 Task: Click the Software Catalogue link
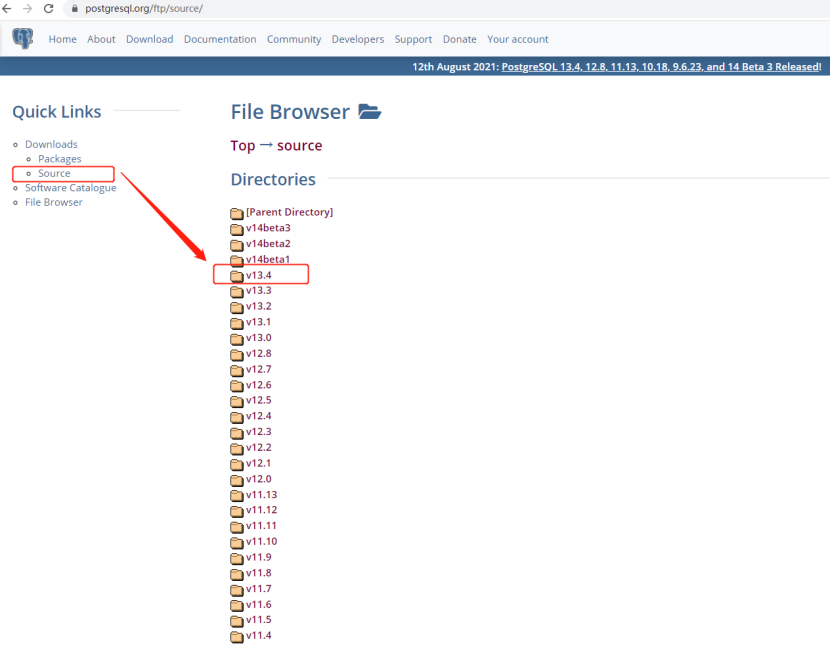point(70,188)
